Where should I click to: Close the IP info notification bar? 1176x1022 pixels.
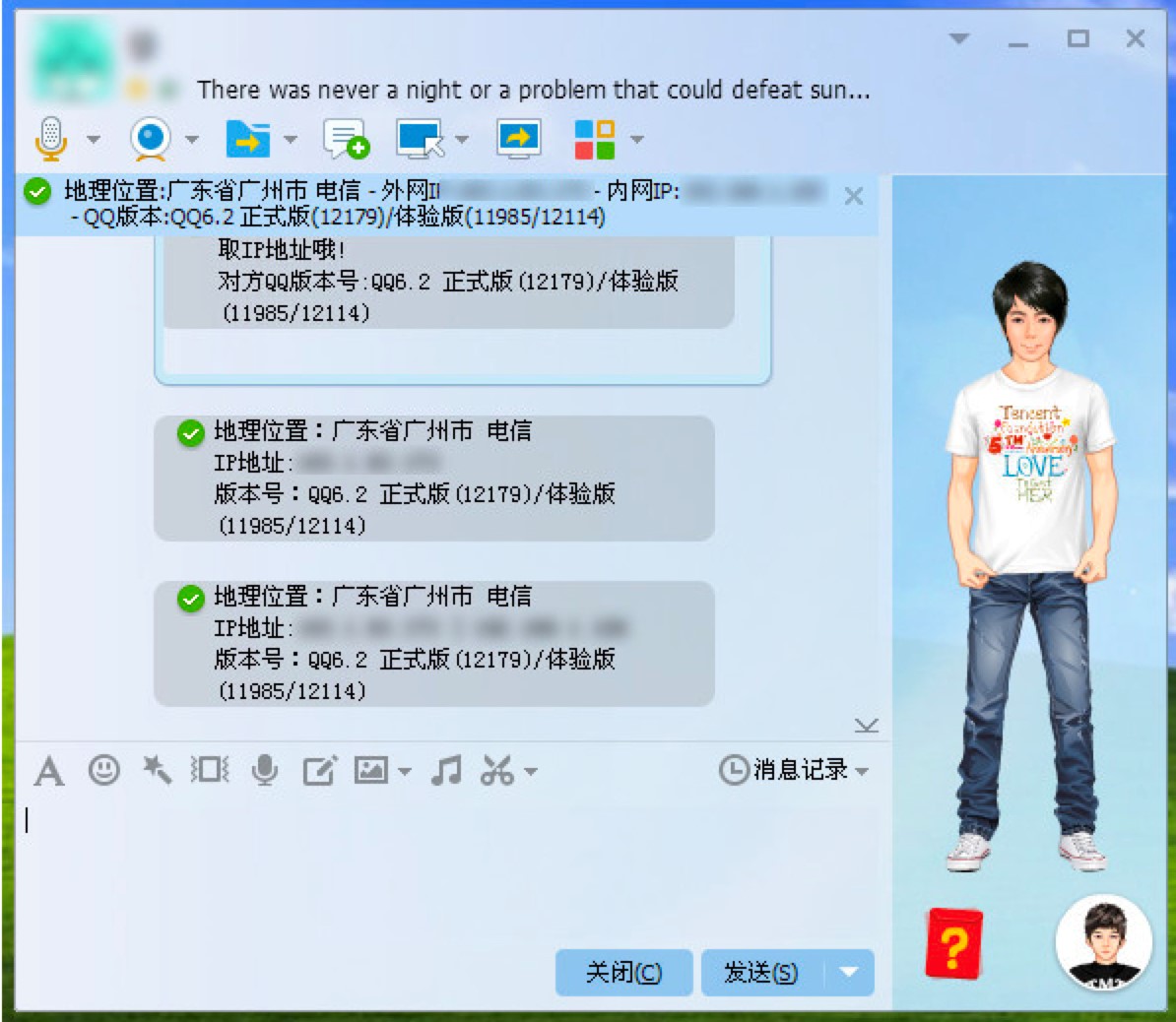coord(854,197)
